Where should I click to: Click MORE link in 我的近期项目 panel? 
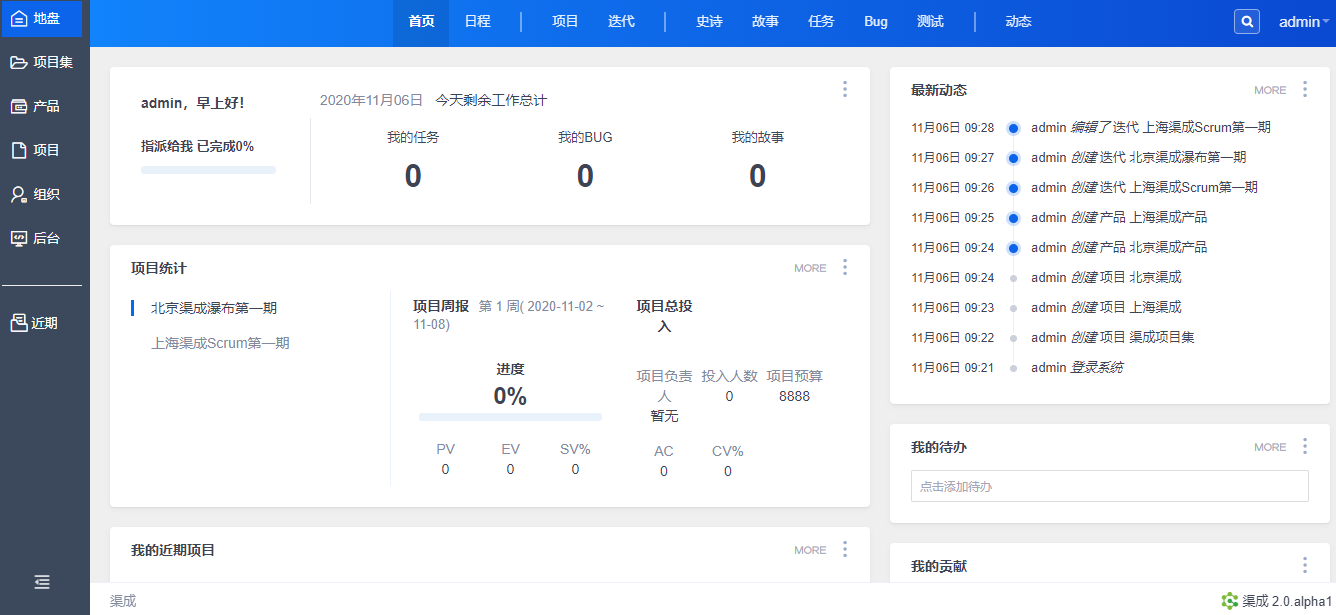coord(810,550)
